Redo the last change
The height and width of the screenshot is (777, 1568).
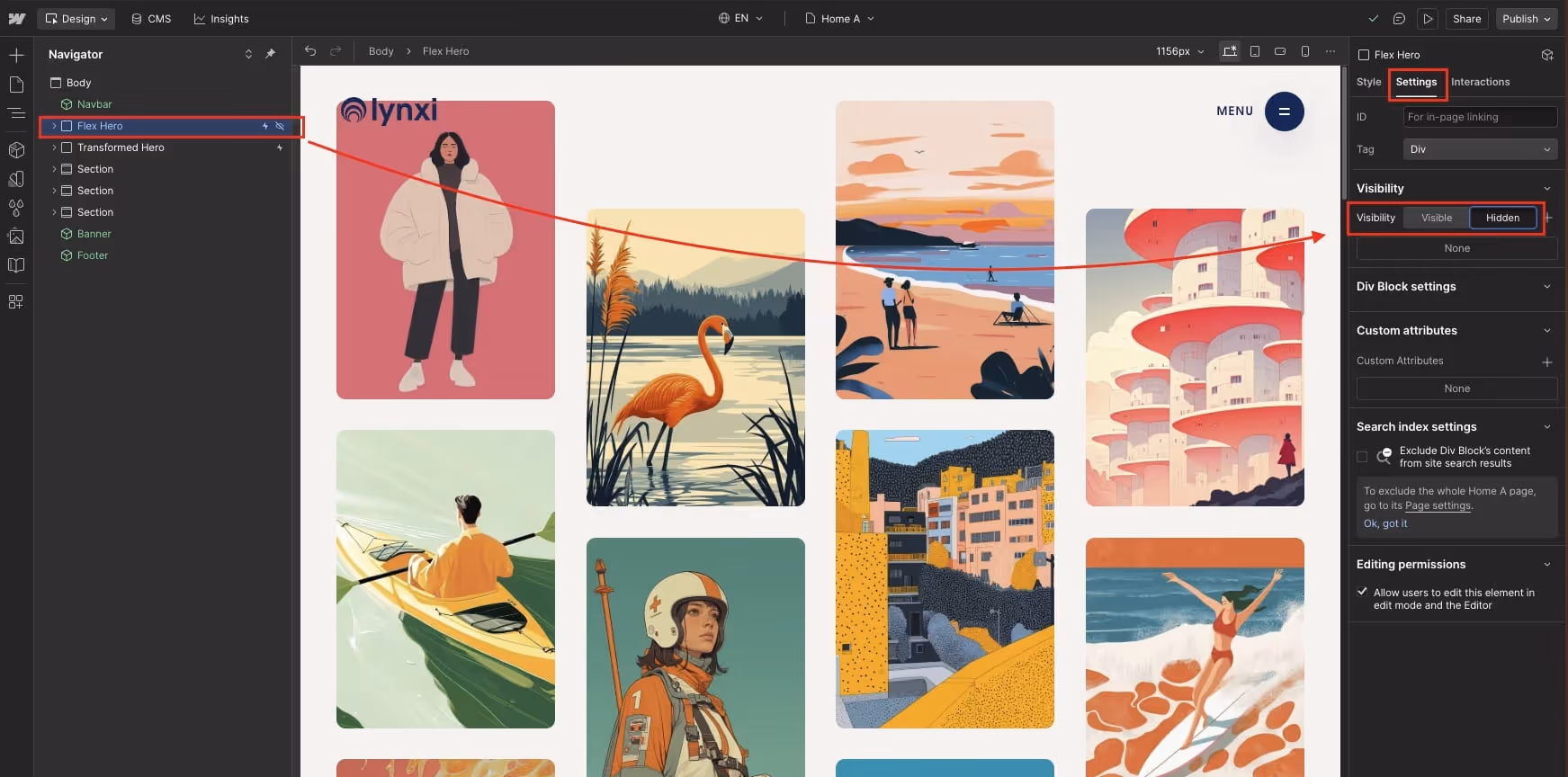pyautogui.click(x=336, y=51)
